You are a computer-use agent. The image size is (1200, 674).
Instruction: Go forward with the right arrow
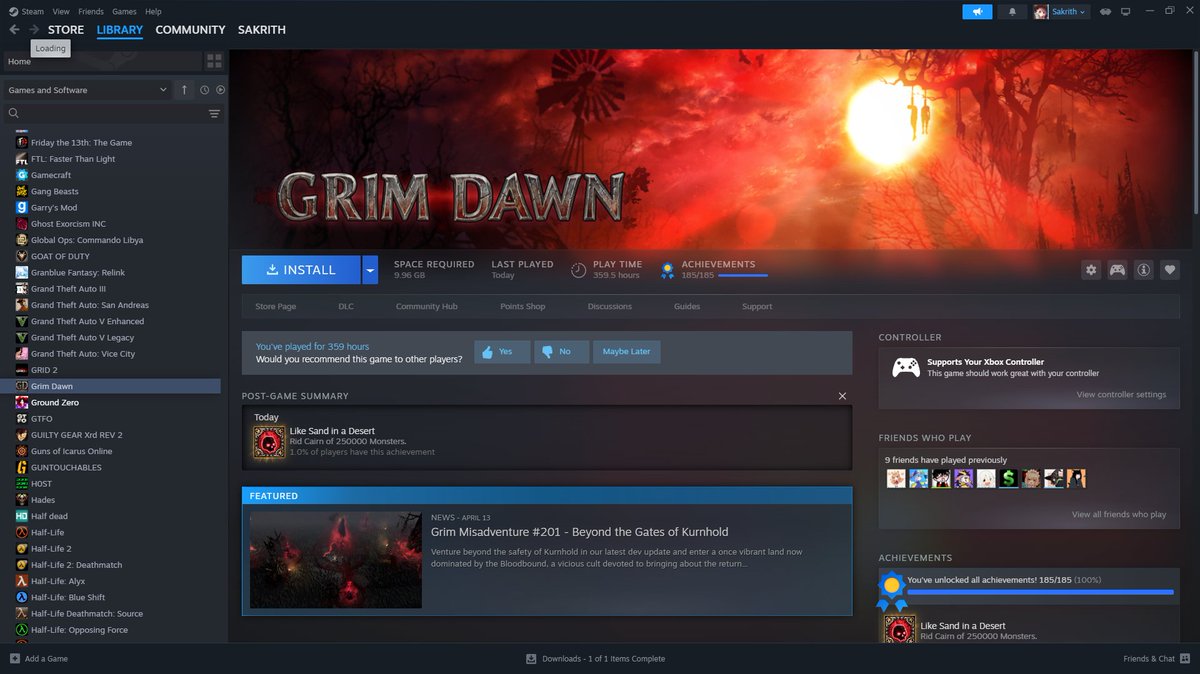(x=34, y=30)
